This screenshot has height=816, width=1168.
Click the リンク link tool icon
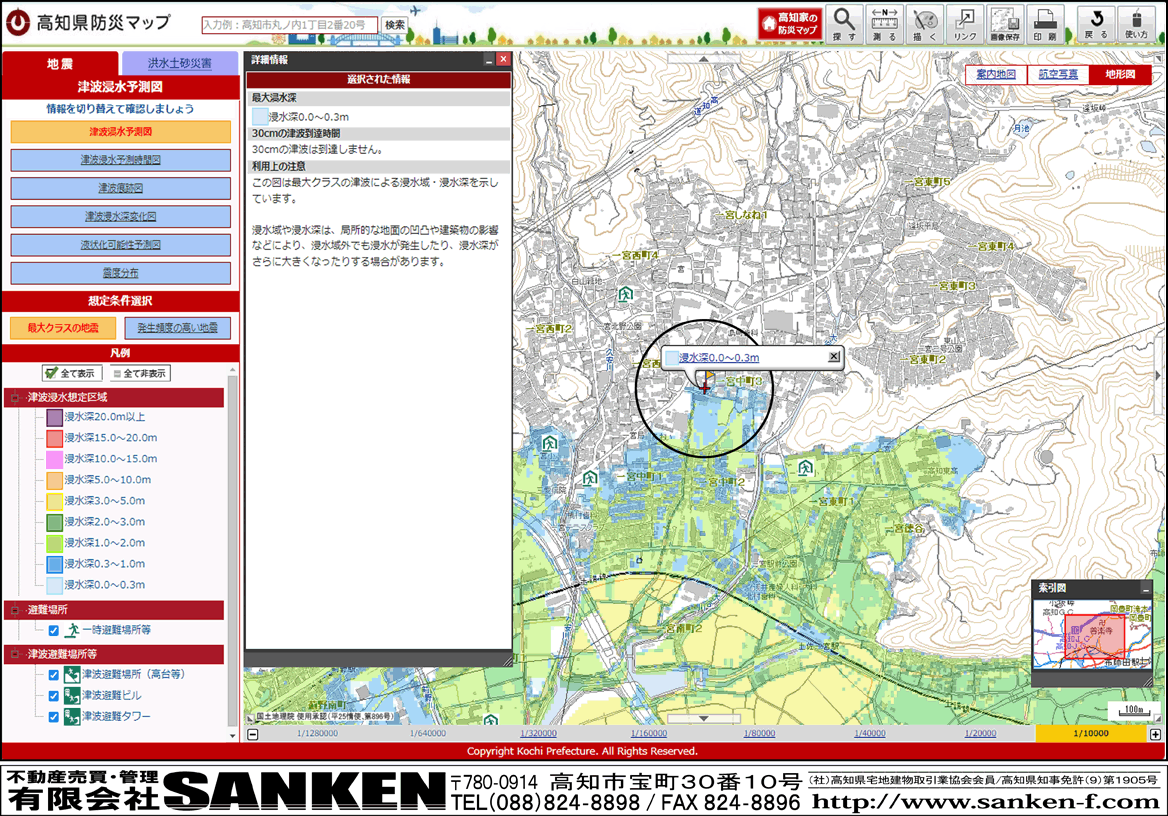pyautogui.click(x=965, y=23)
